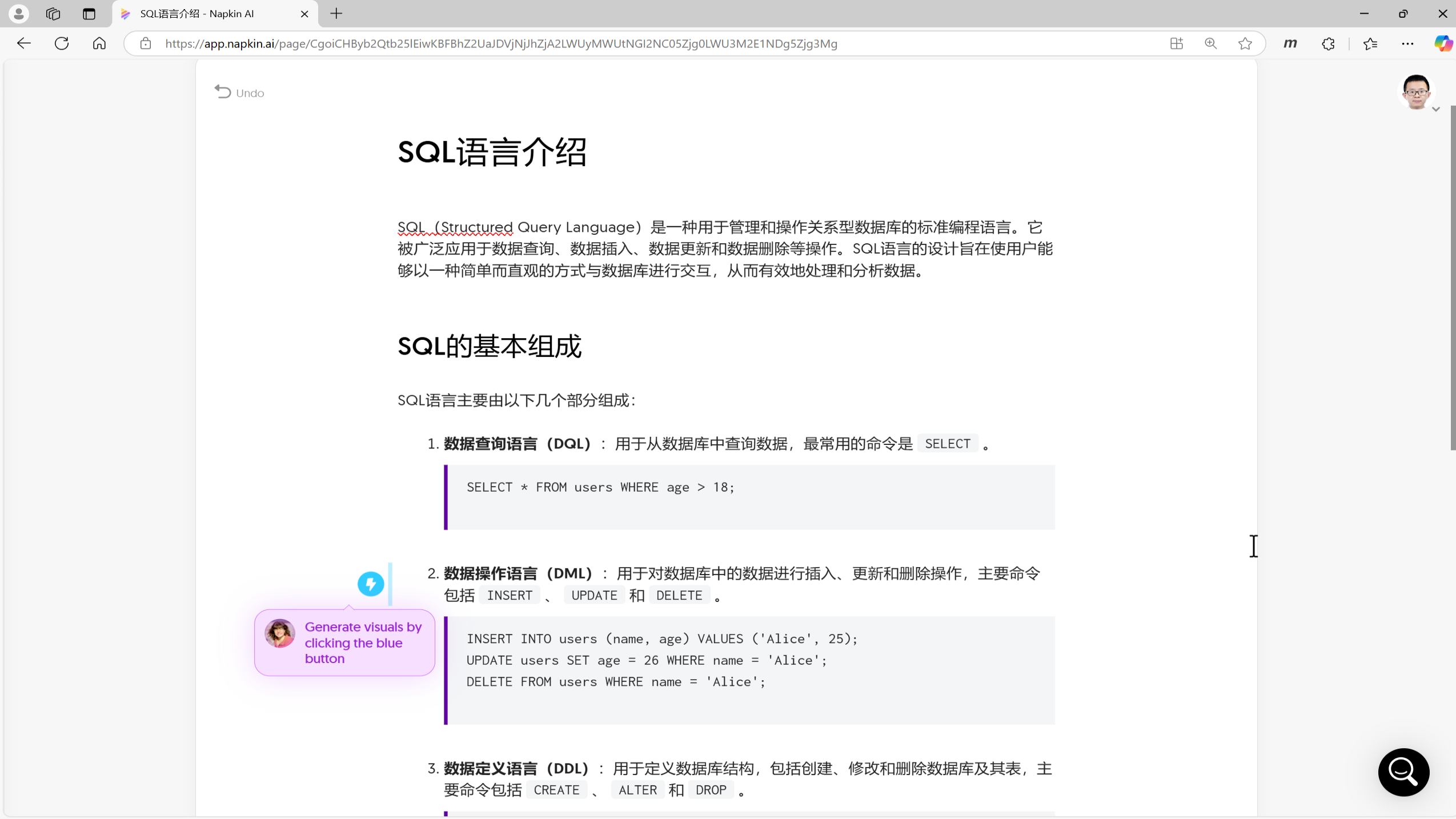
Task: Open the favorites list icon
Action: [1370, 43]
